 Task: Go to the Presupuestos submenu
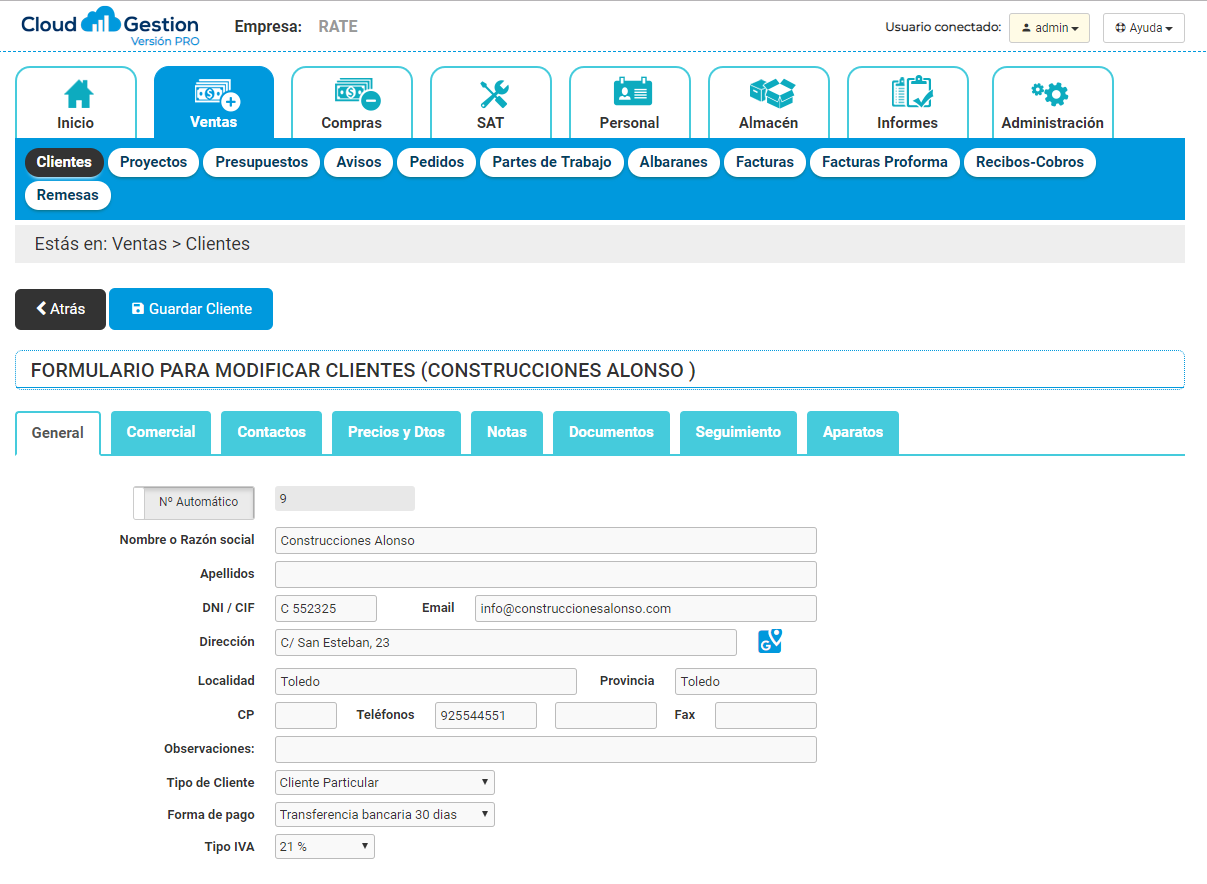262,162
